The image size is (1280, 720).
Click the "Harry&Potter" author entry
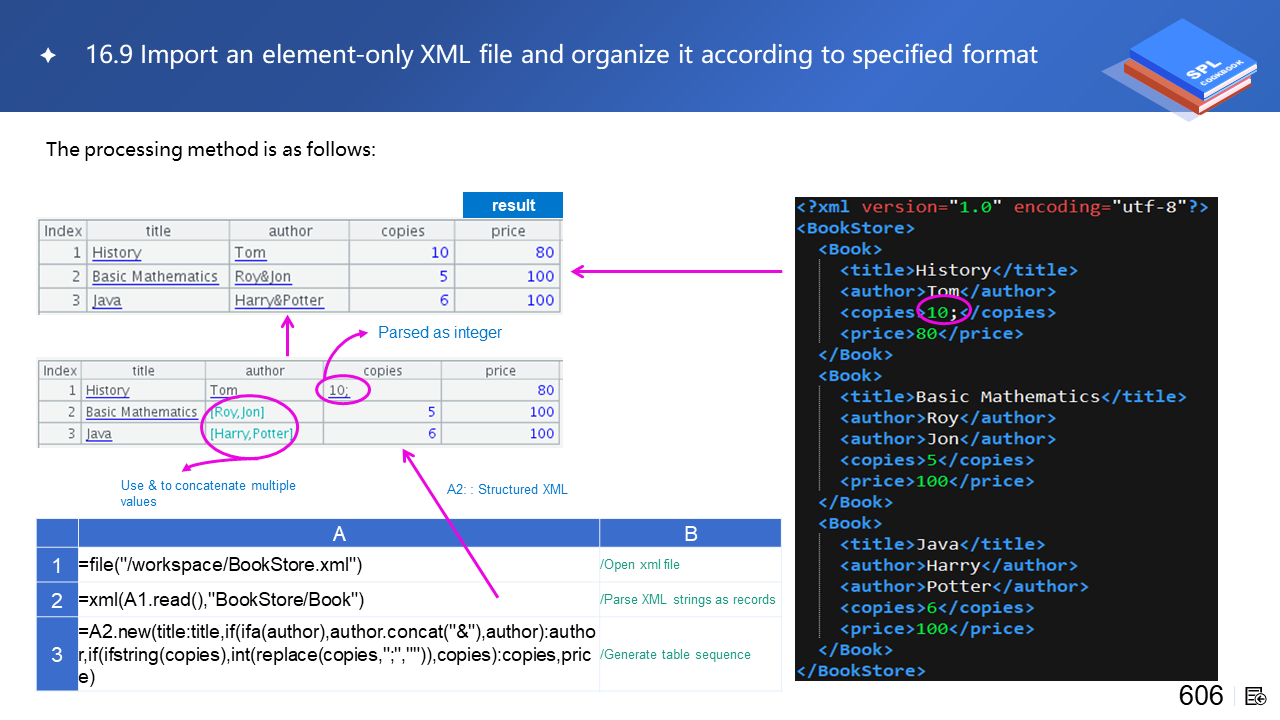click(279, 301)
